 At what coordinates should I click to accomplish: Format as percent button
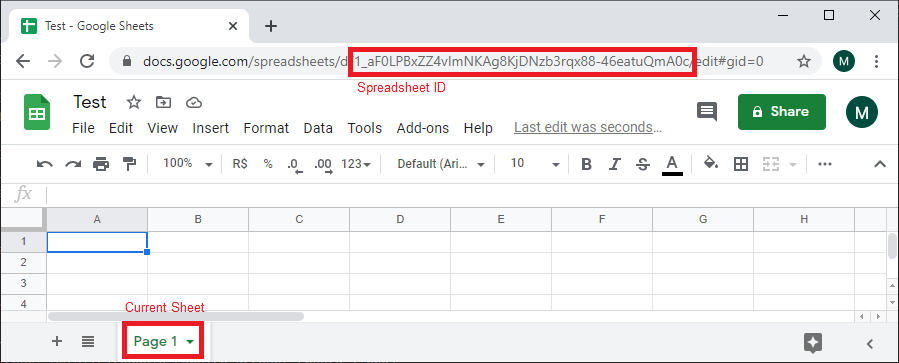pos(268,163)
